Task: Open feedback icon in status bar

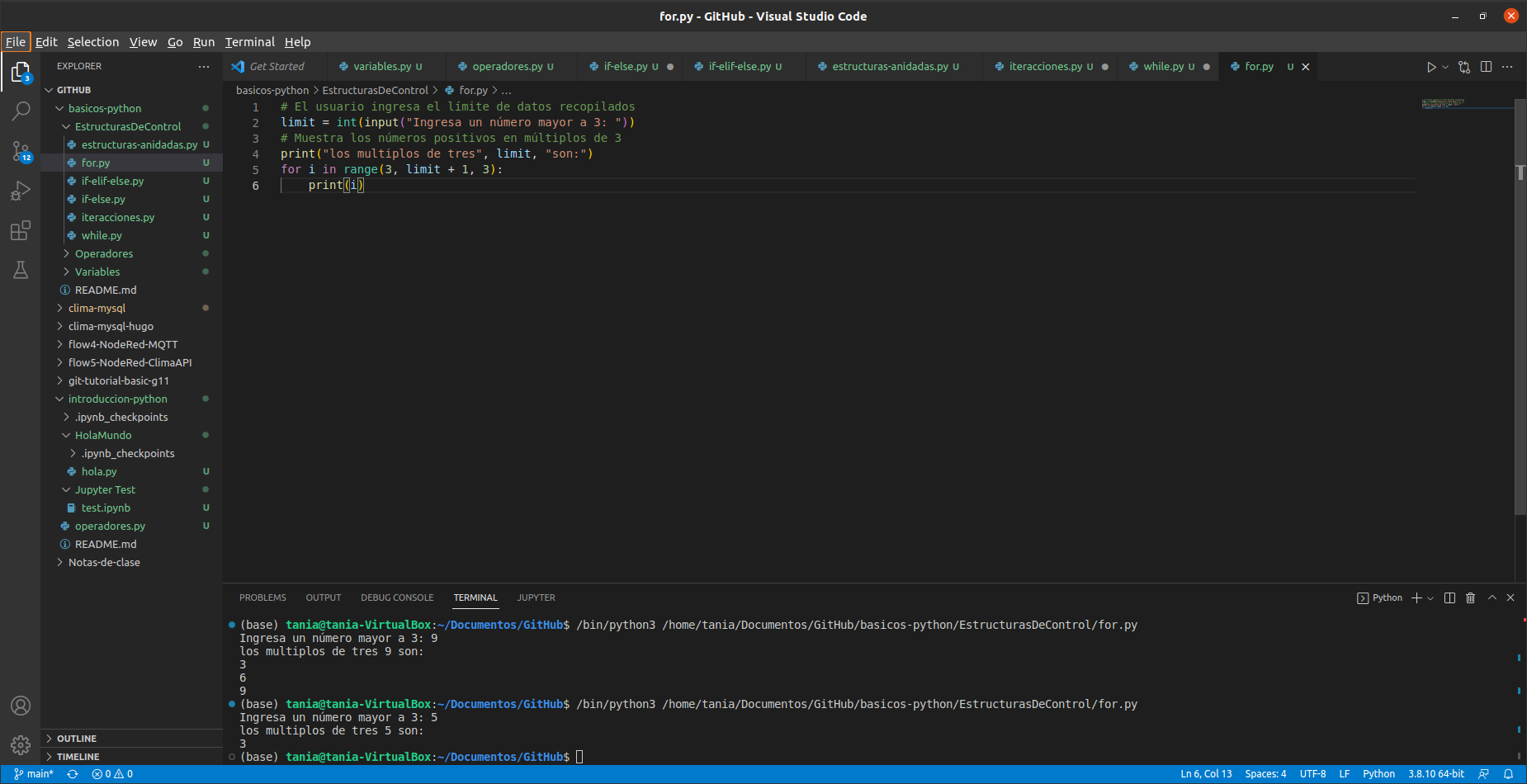Action: pyautogui.click(x=1483, y=774)
